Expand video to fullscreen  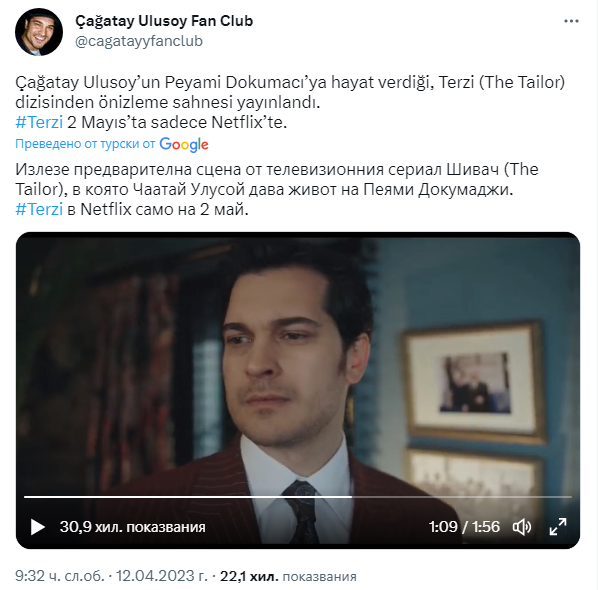558,527
